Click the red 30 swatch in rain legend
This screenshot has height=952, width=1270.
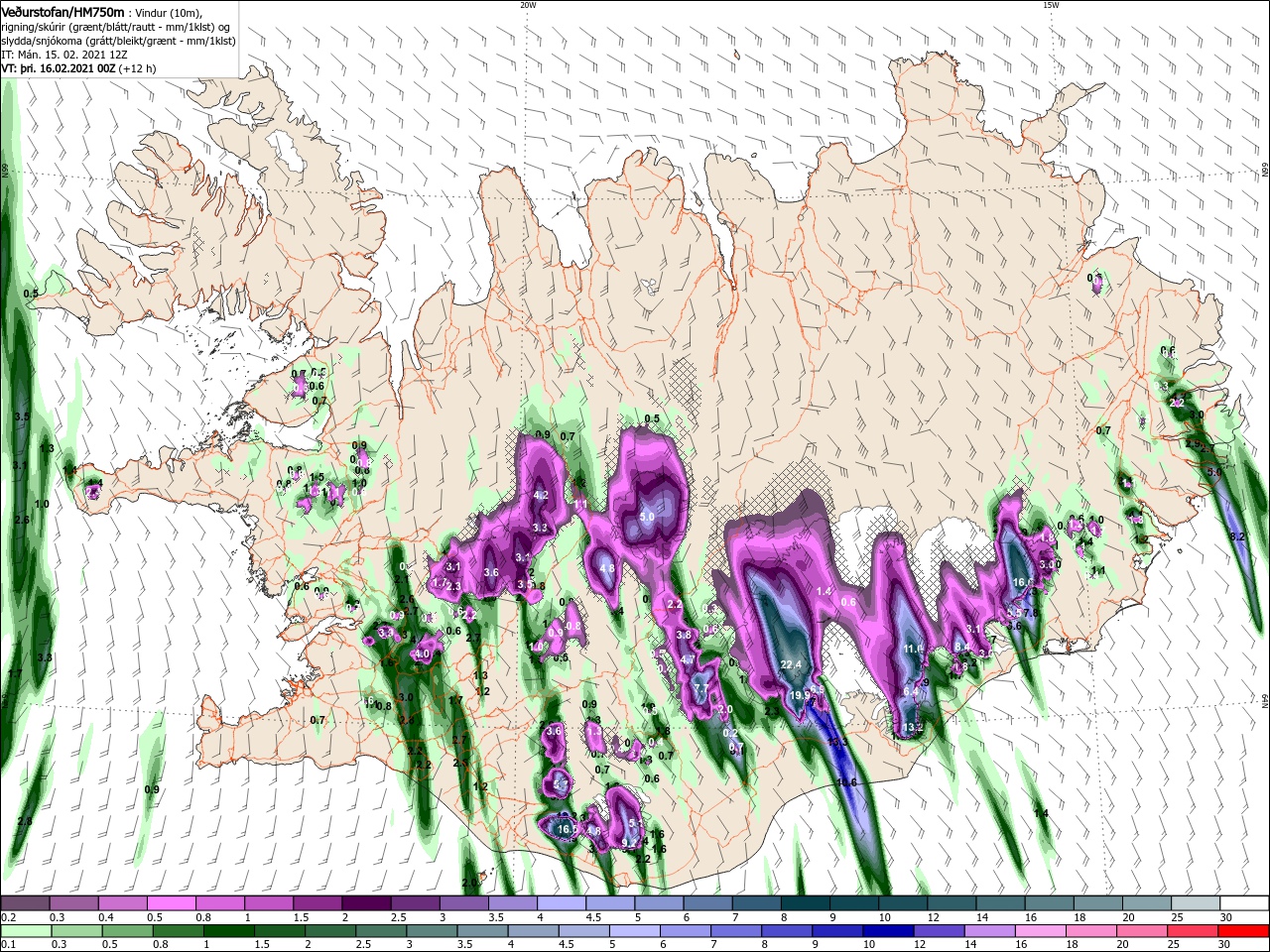[1244, 931]
